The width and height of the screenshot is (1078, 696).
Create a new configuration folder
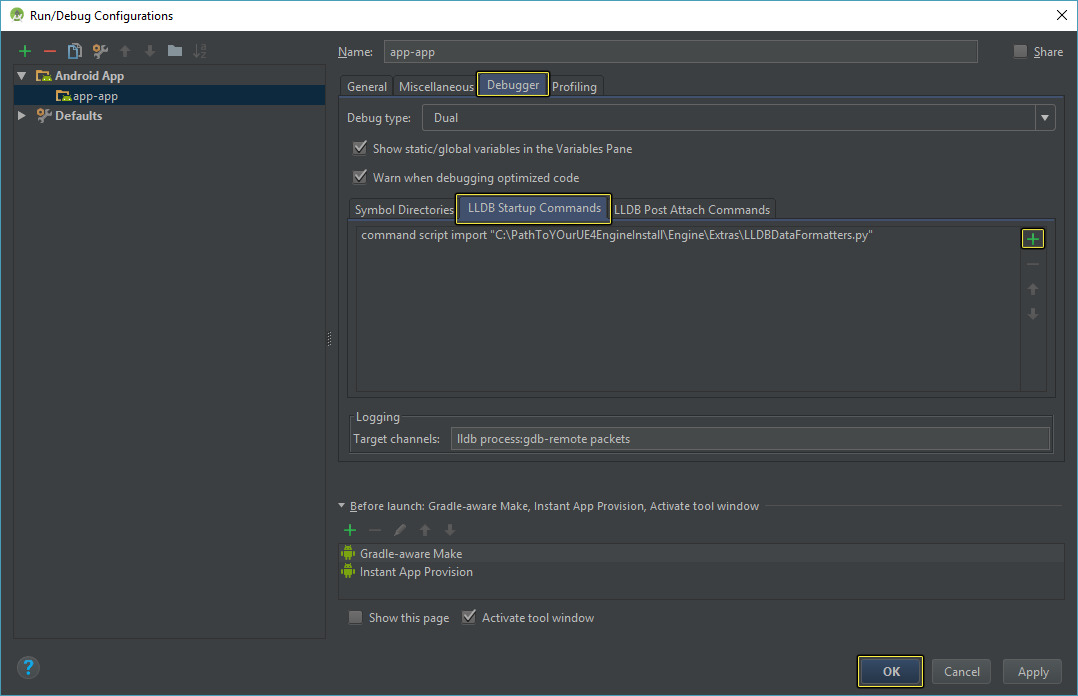[174, 50]
